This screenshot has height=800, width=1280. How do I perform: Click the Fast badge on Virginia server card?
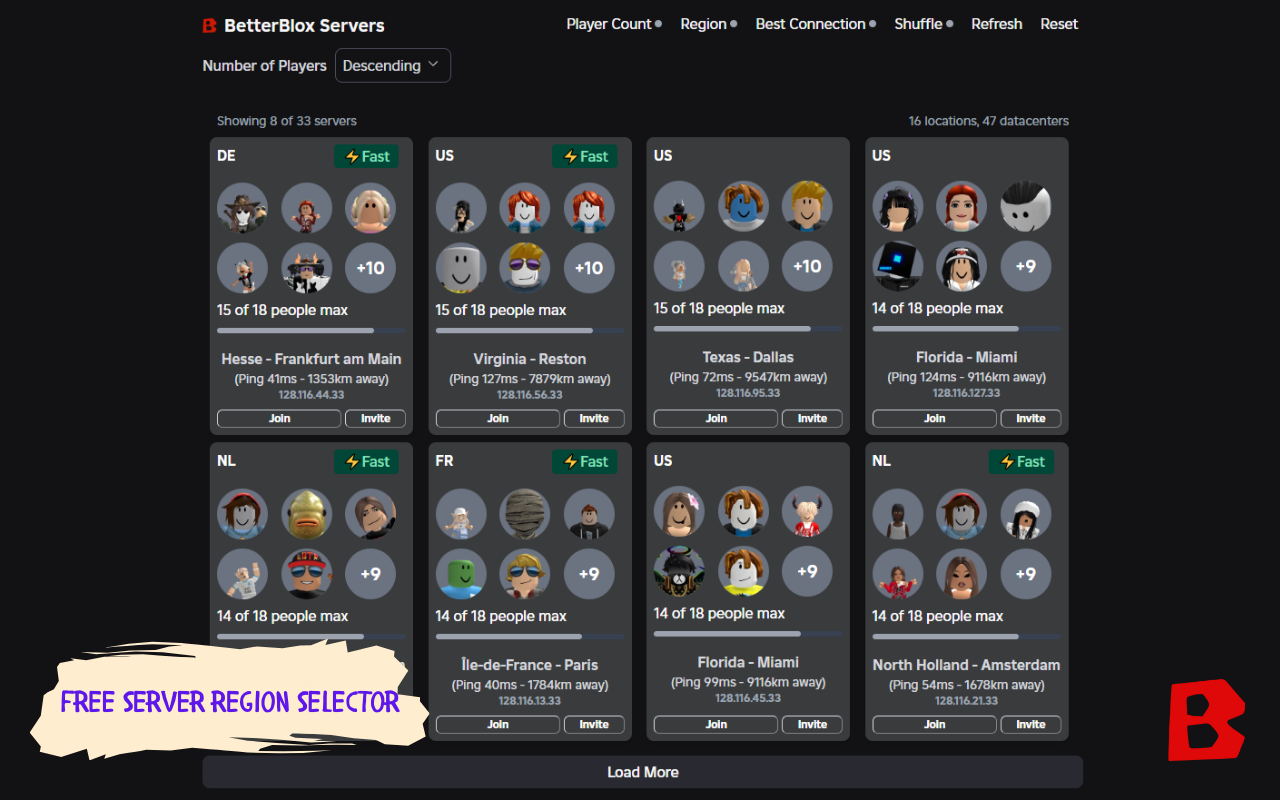tap(585, 156)
